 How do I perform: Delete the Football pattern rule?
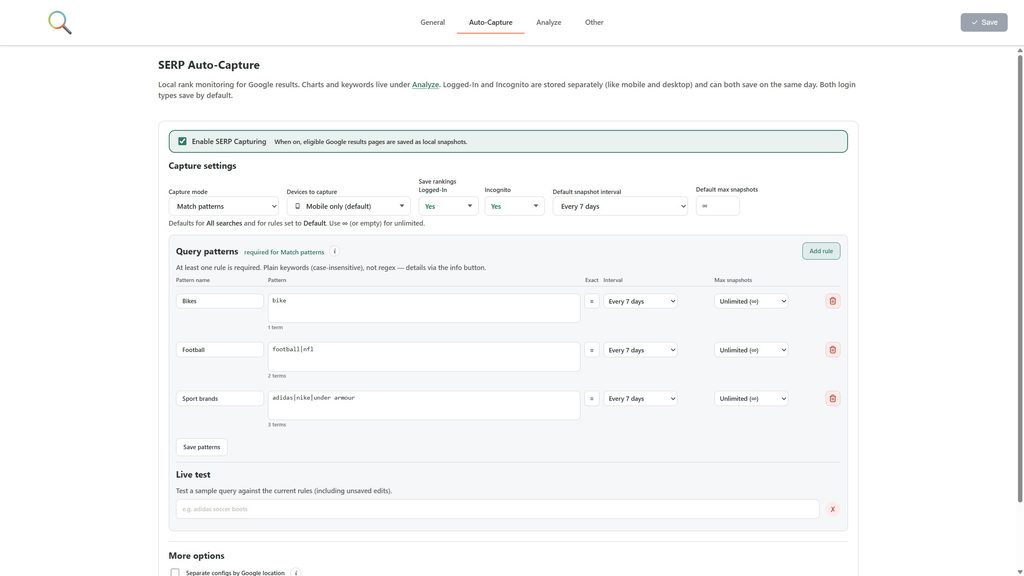[x=833, y=350]
